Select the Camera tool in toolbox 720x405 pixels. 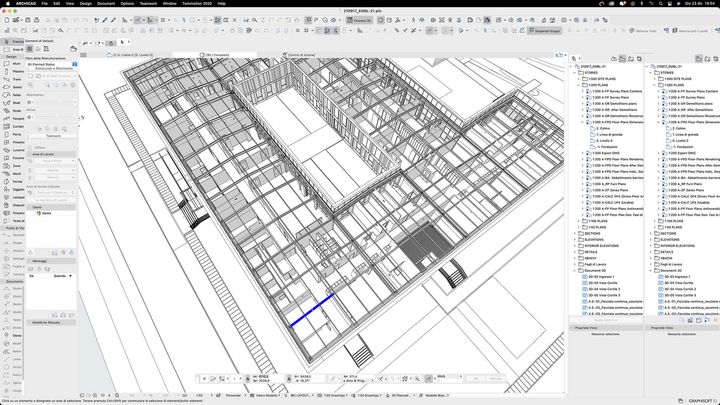tap(13, 274)
